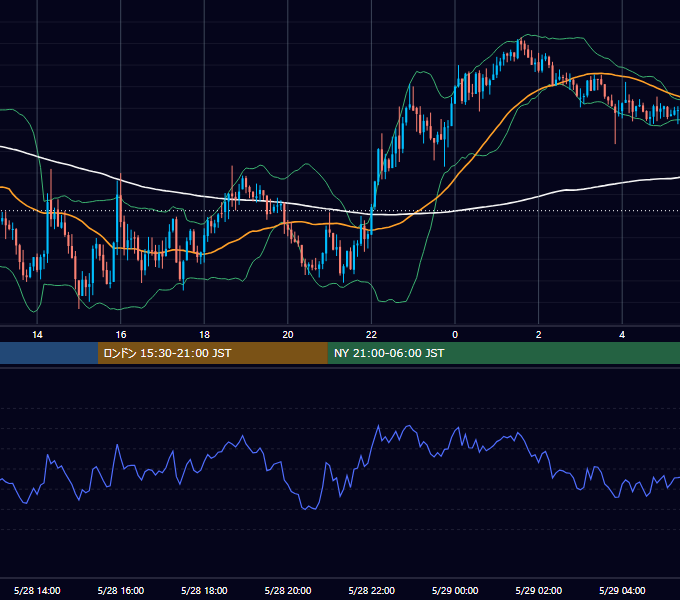Click the 22 hour label on price chart axis
The width and height of the screenshot is (680, 600).
371,335
